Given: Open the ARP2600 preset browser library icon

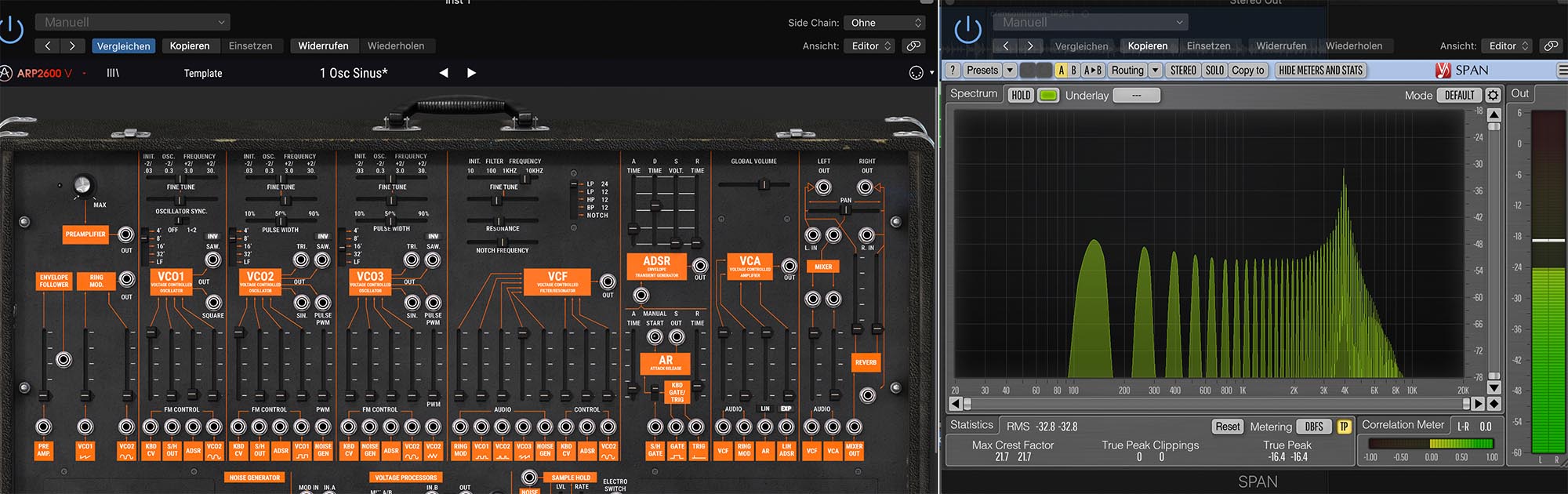Looking at the screenshot, I should point(113,73).
